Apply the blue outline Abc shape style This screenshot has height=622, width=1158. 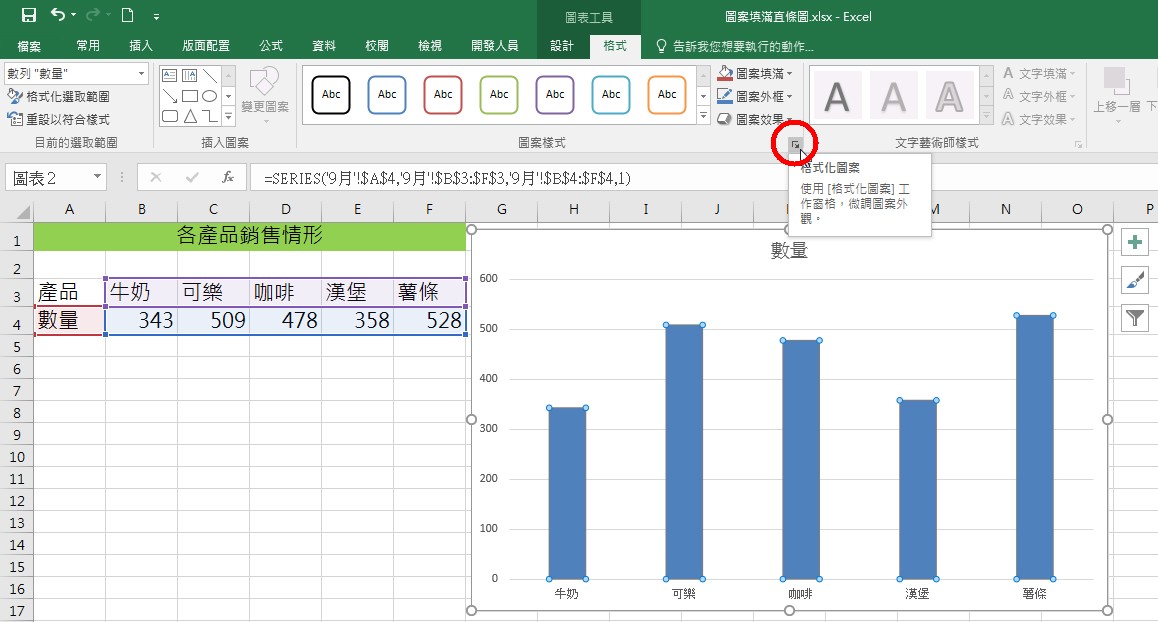[387, 95]
